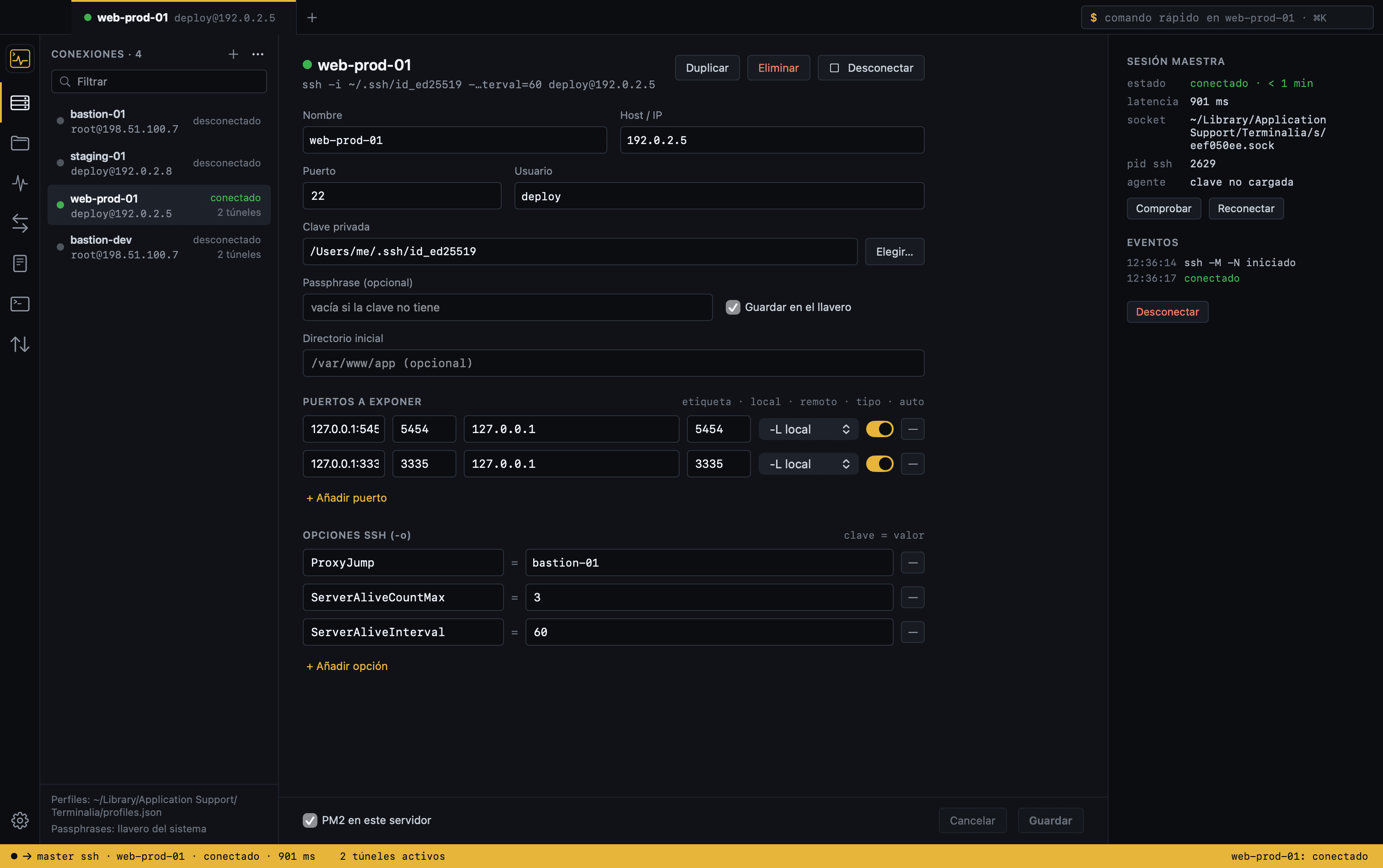Remove the ServerAliveInterval option row
This screenshot has width=1383, height=868.
[x=912, y=632]
